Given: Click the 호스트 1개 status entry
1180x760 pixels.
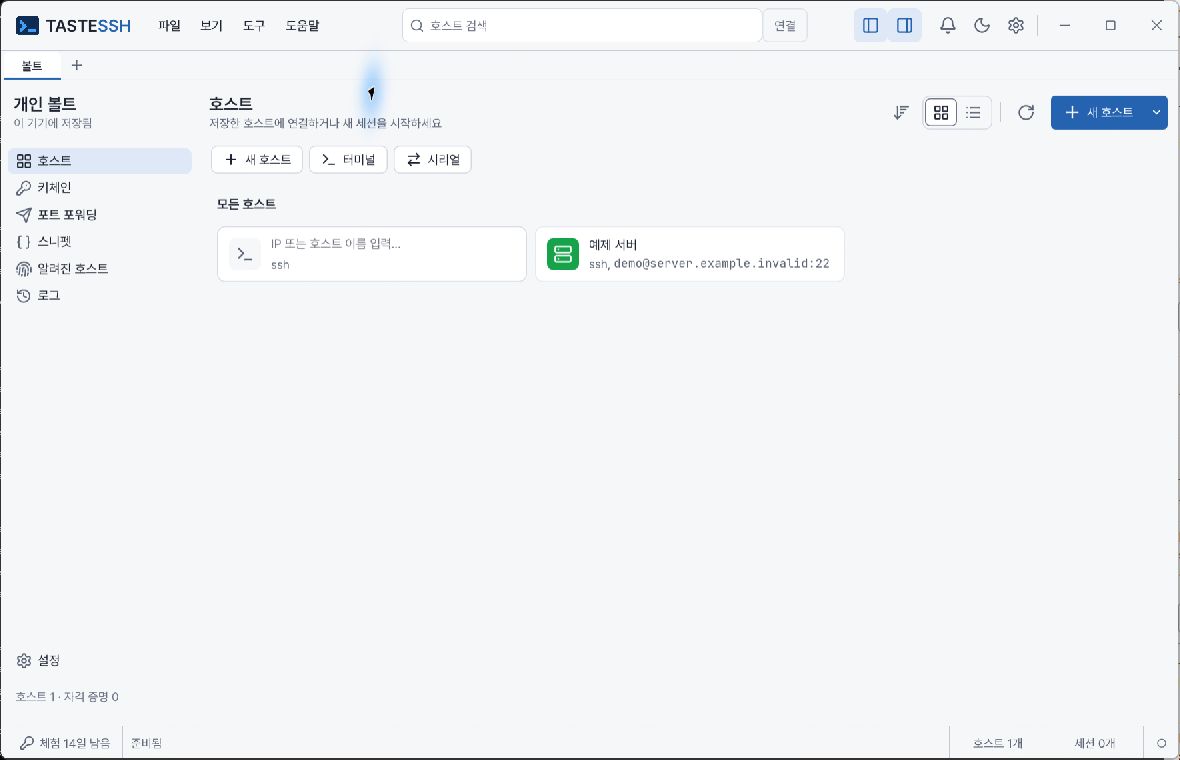Looking at the screenshot, I should point(997,743).
